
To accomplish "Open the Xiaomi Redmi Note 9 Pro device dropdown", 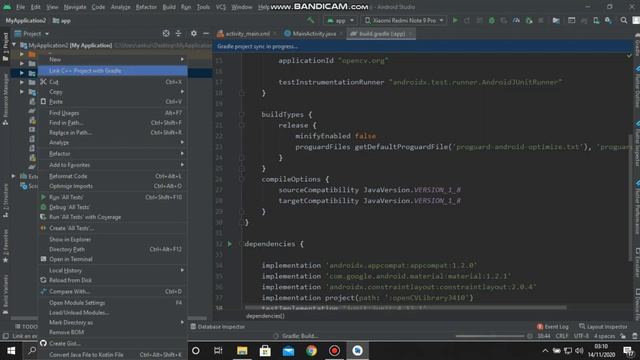I will 404,20.
